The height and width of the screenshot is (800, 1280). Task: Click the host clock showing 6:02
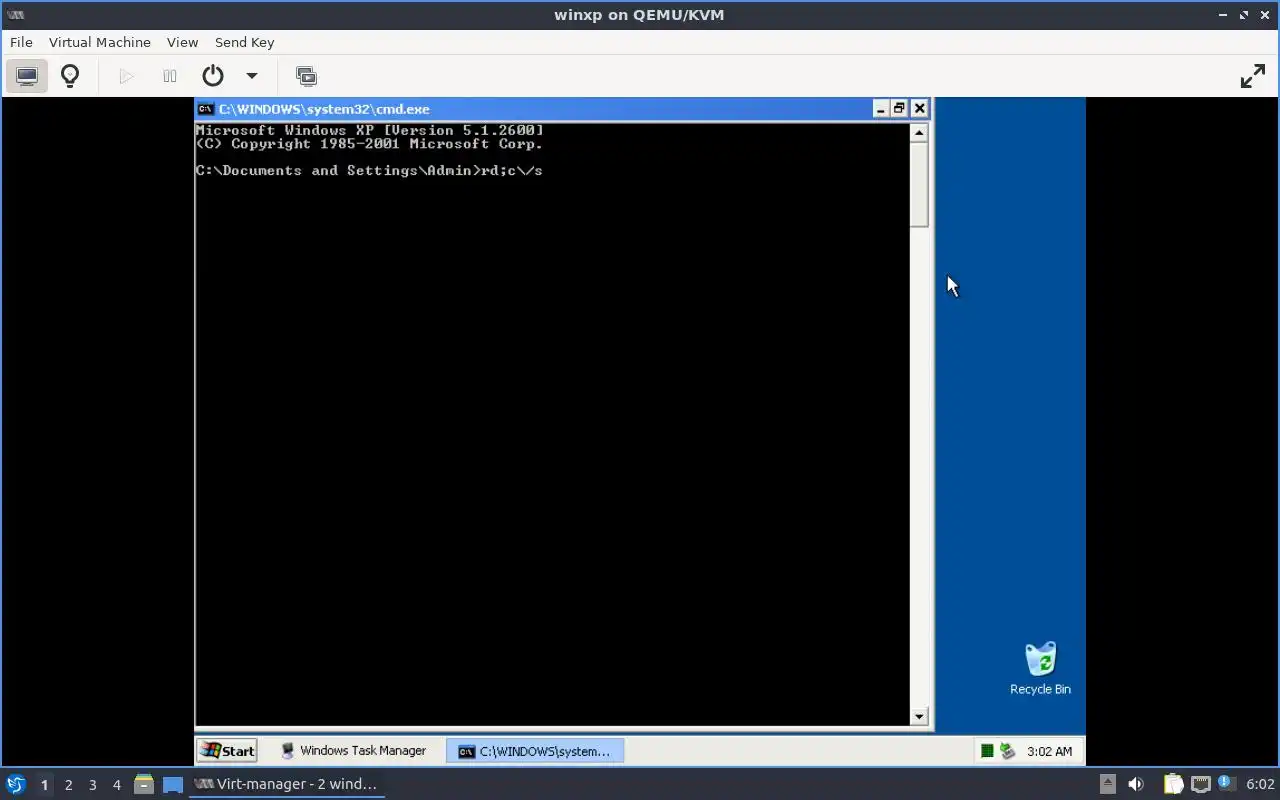pyautogui.click(x=1260, y=784)
